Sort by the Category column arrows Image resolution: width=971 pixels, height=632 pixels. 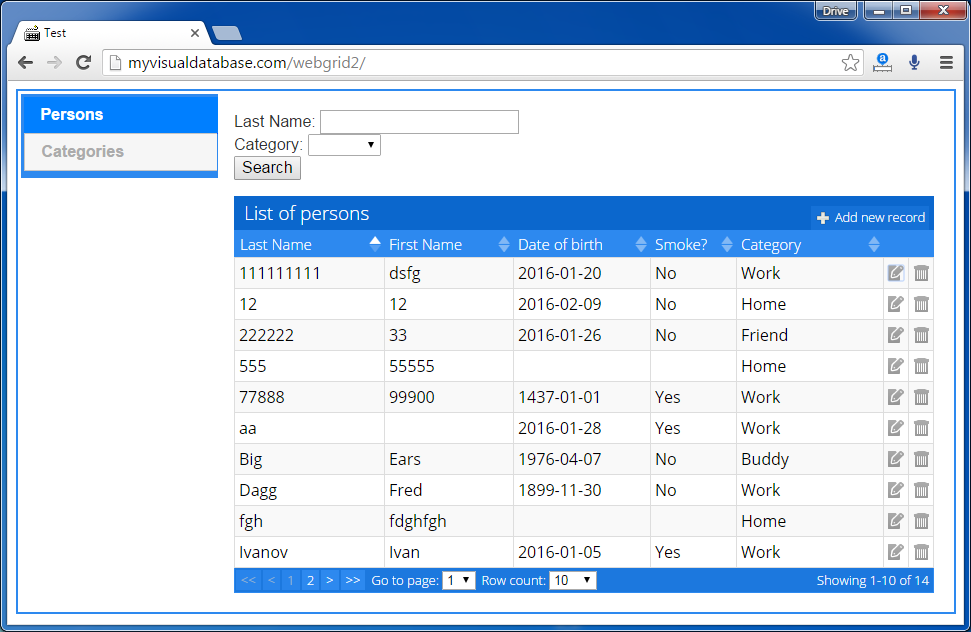pyautogui.click(x=874, y=244)
